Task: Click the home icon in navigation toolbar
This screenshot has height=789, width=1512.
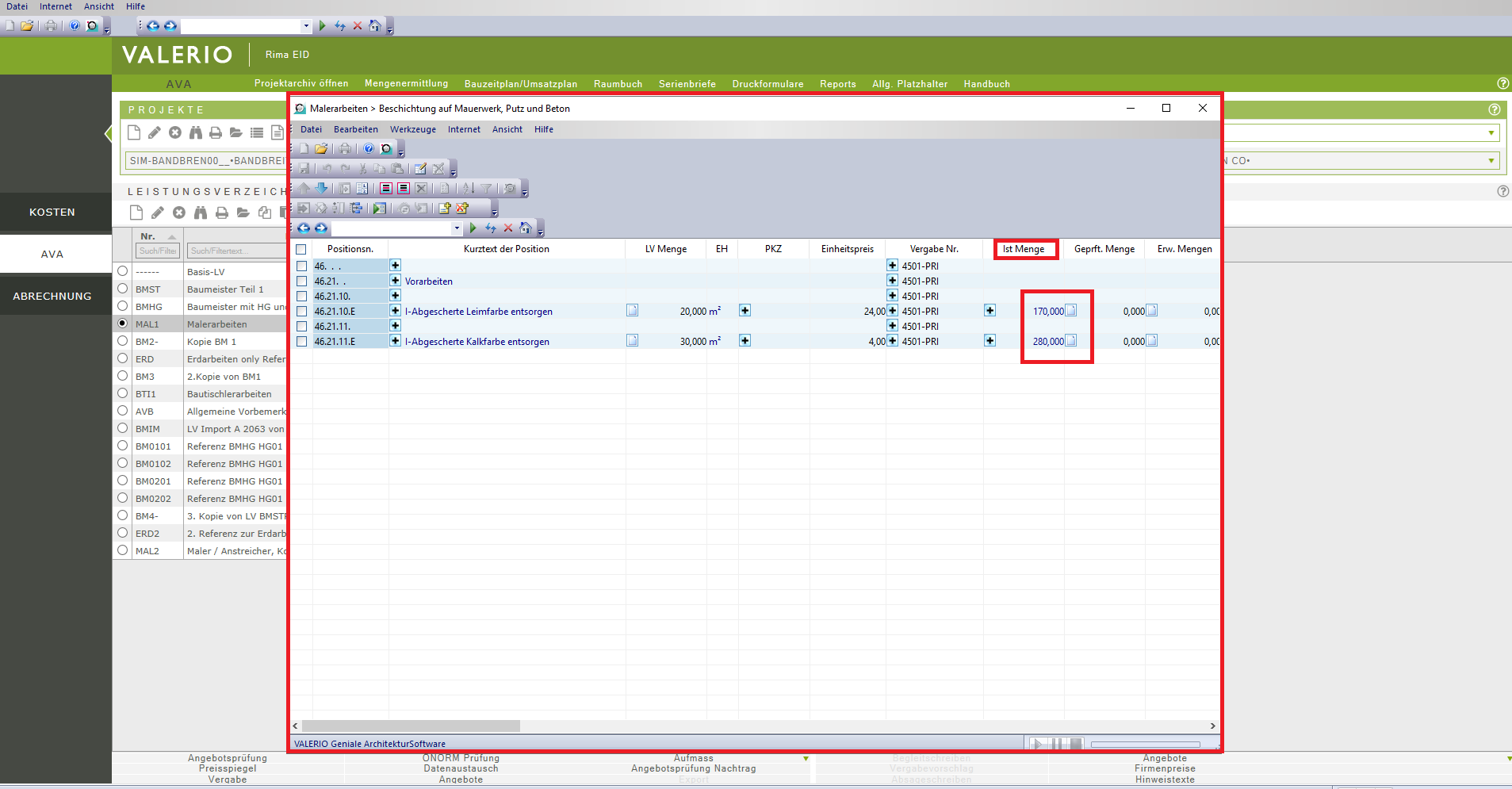Action: point(525,228)
